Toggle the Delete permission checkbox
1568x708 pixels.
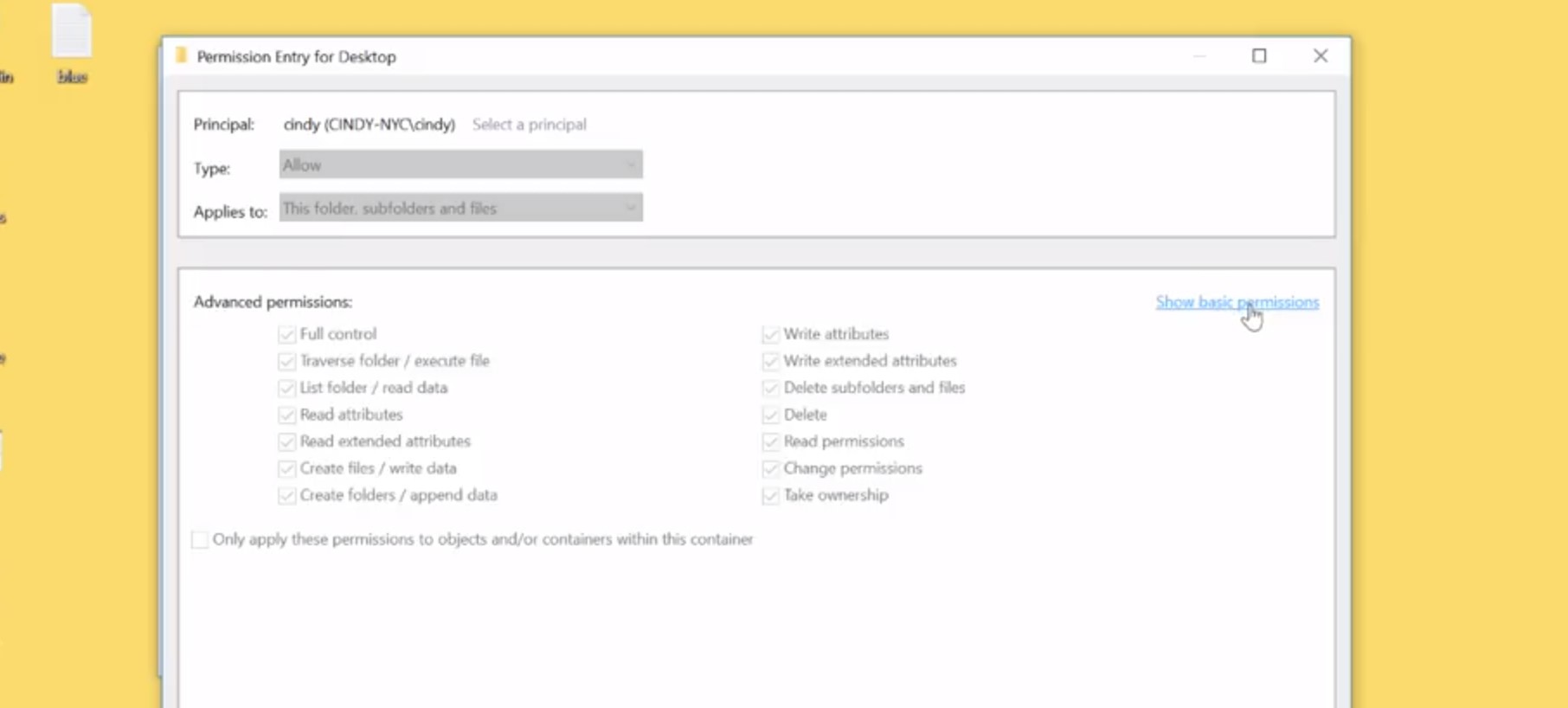pyautogui.click(x=770, y=415)
